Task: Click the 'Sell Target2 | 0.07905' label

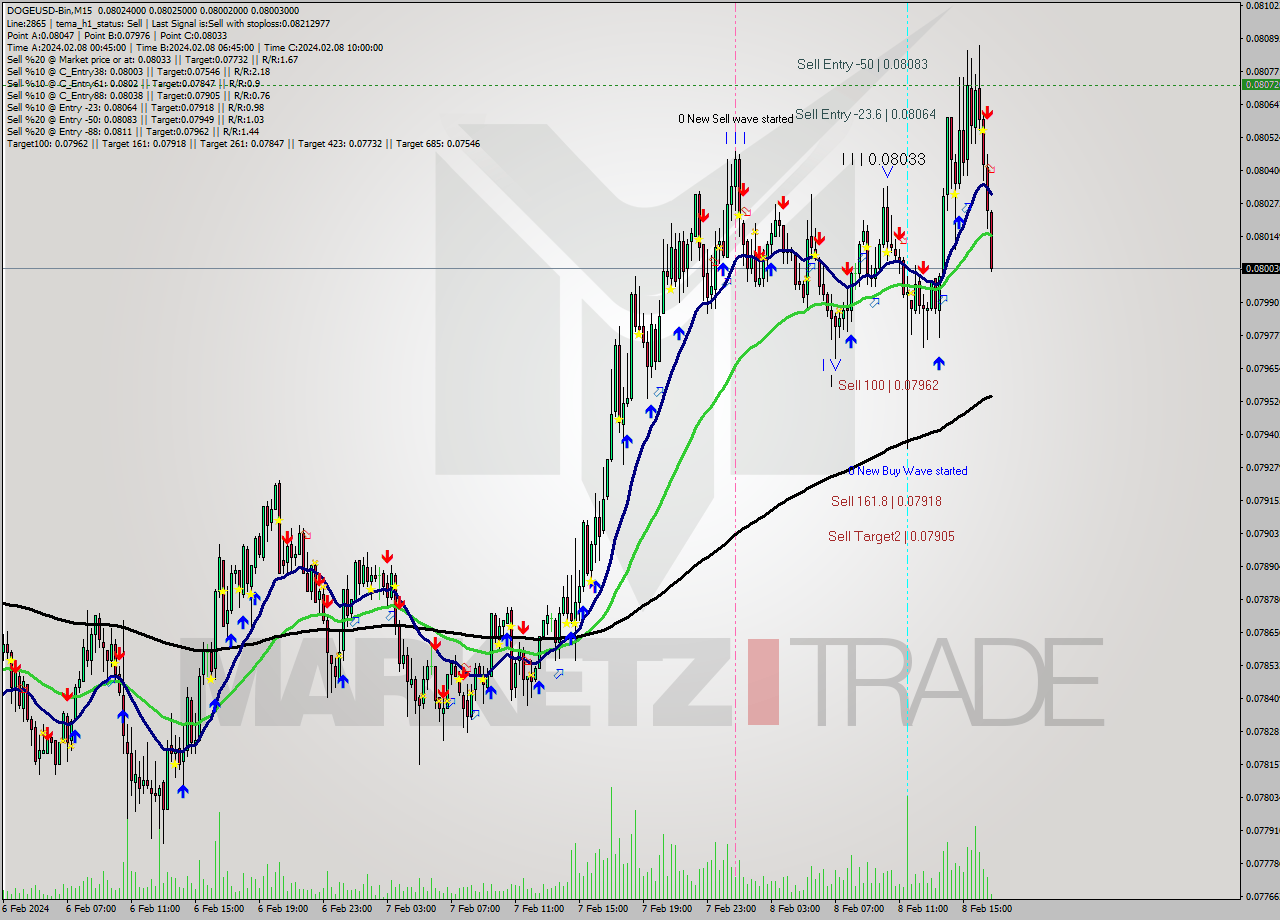Action: point(891,536)
